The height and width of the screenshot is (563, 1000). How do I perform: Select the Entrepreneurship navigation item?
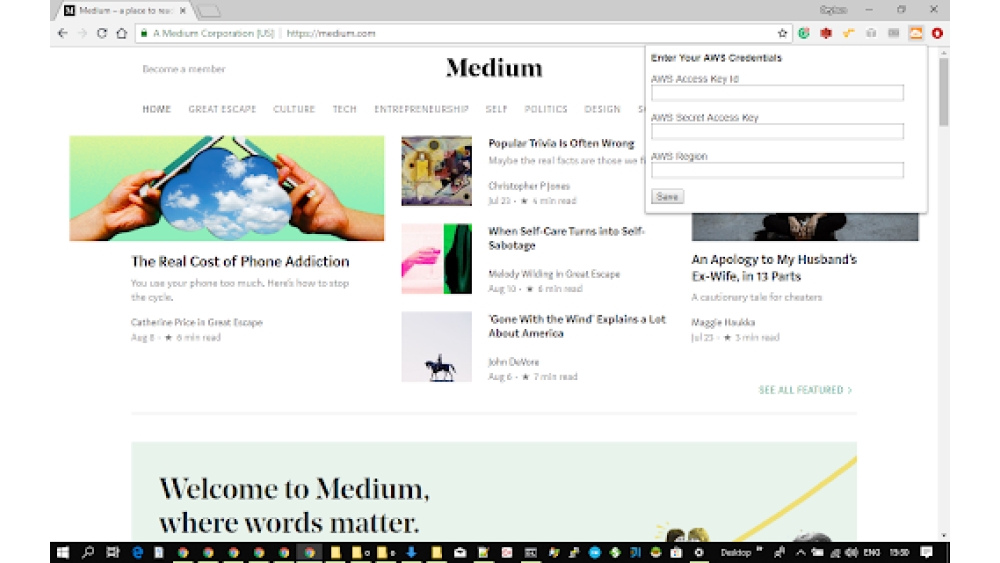(421, 109)
